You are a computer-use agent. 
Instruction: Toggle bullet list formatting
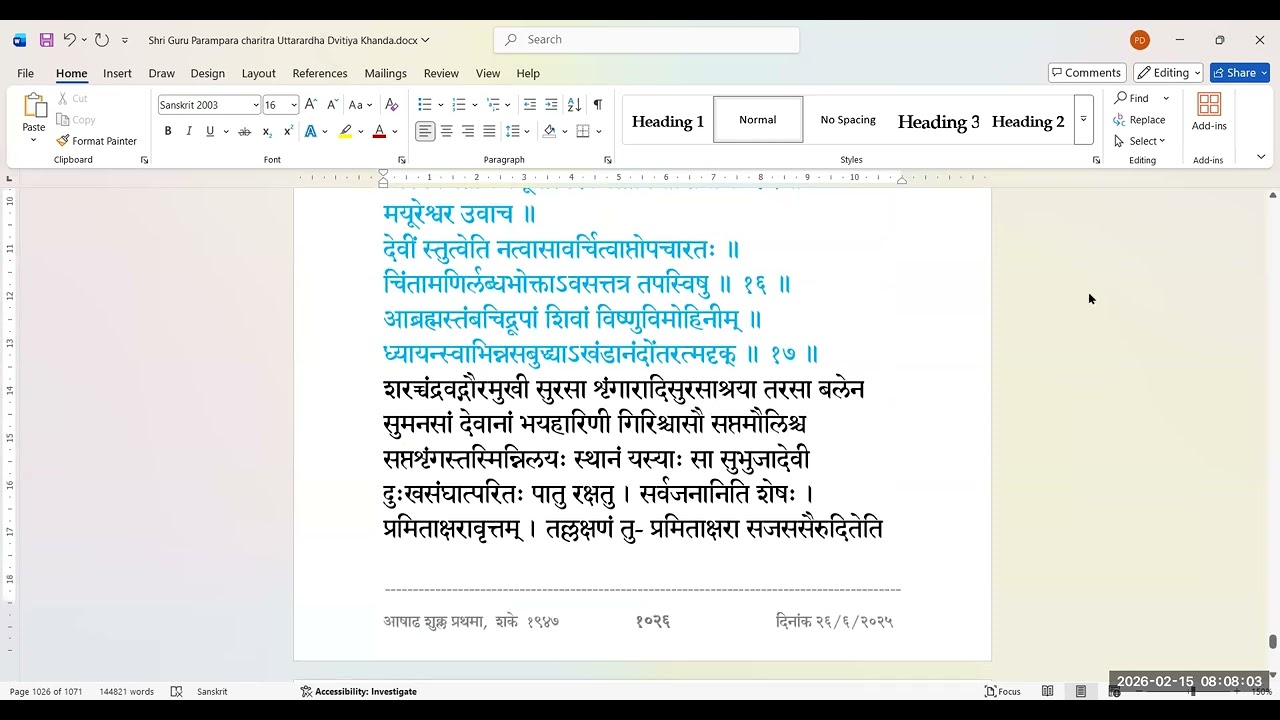(424, 105)
